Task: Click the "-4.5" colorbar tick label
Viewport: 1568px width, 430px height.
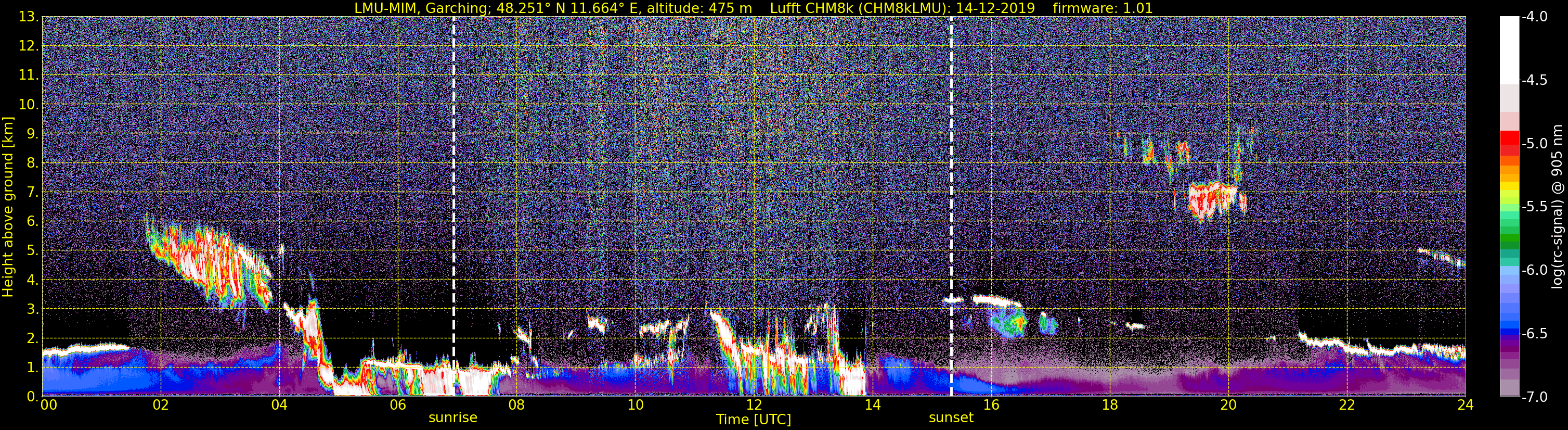Action: [1534, 80]
